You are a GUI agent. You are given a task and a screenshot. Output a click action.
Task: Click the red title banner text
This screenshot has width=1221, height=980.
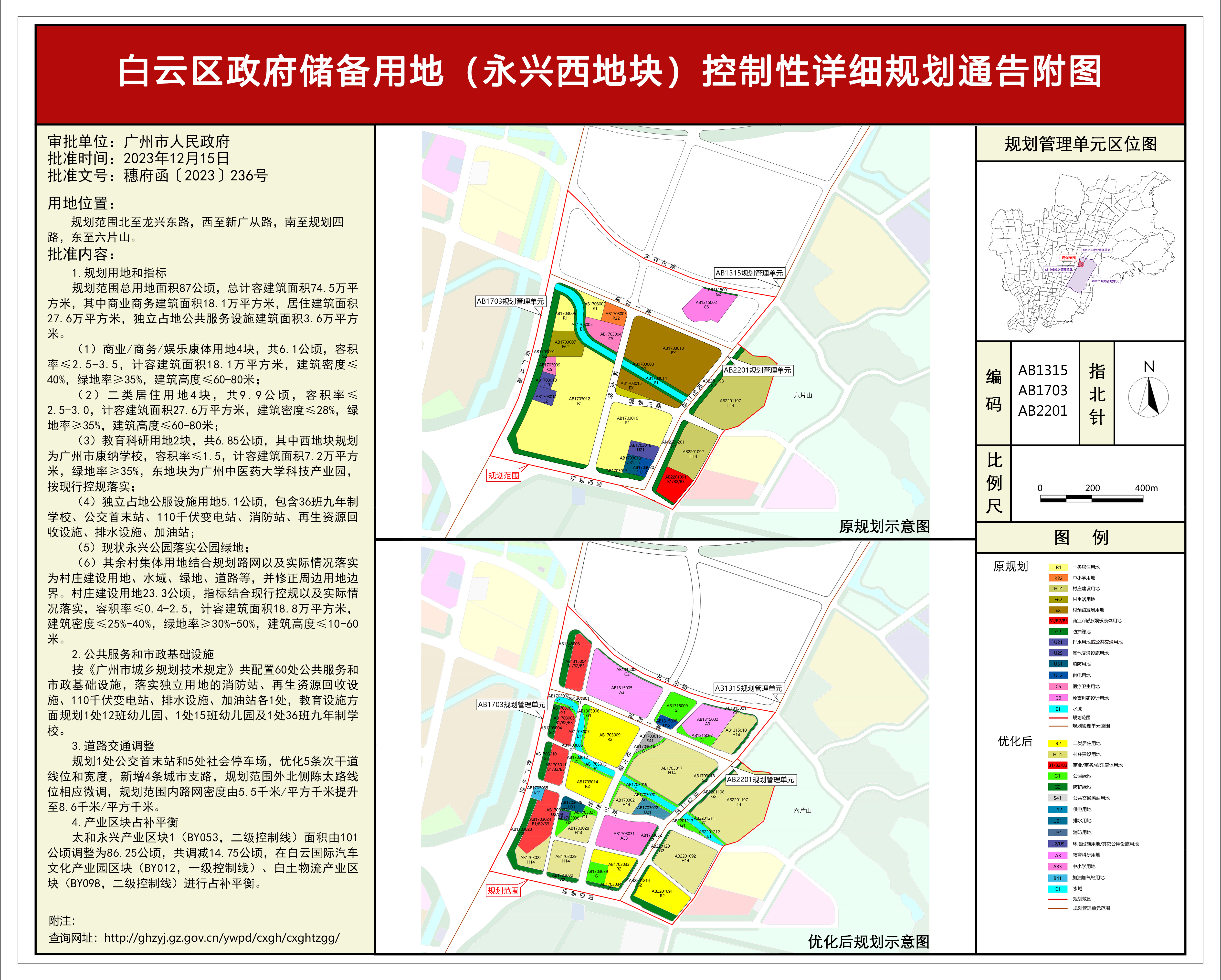610,72
